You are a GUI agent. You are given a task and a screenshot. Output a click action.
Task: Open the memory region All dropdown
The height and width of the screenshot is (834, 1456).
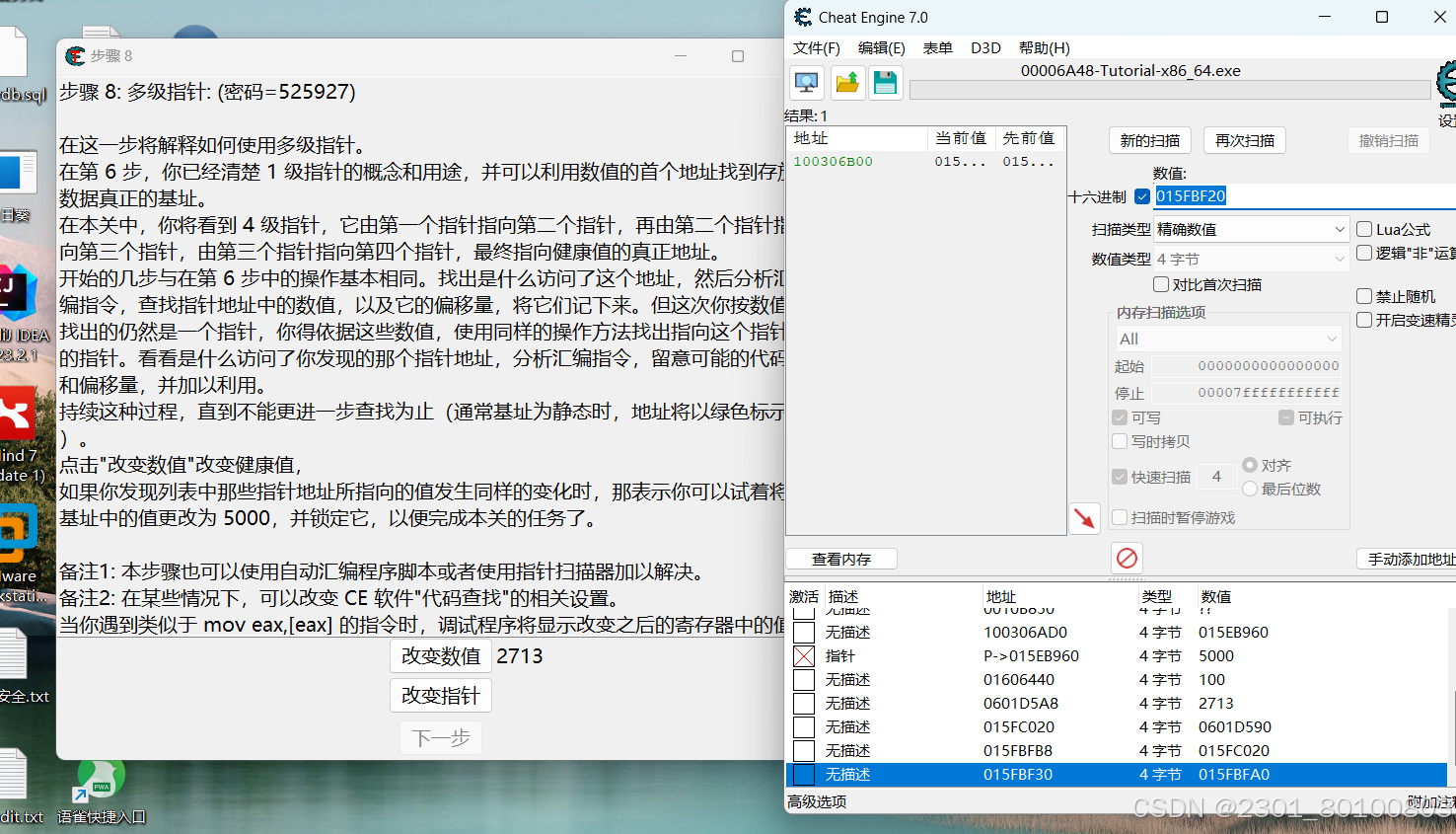(x=1228, y=339)
